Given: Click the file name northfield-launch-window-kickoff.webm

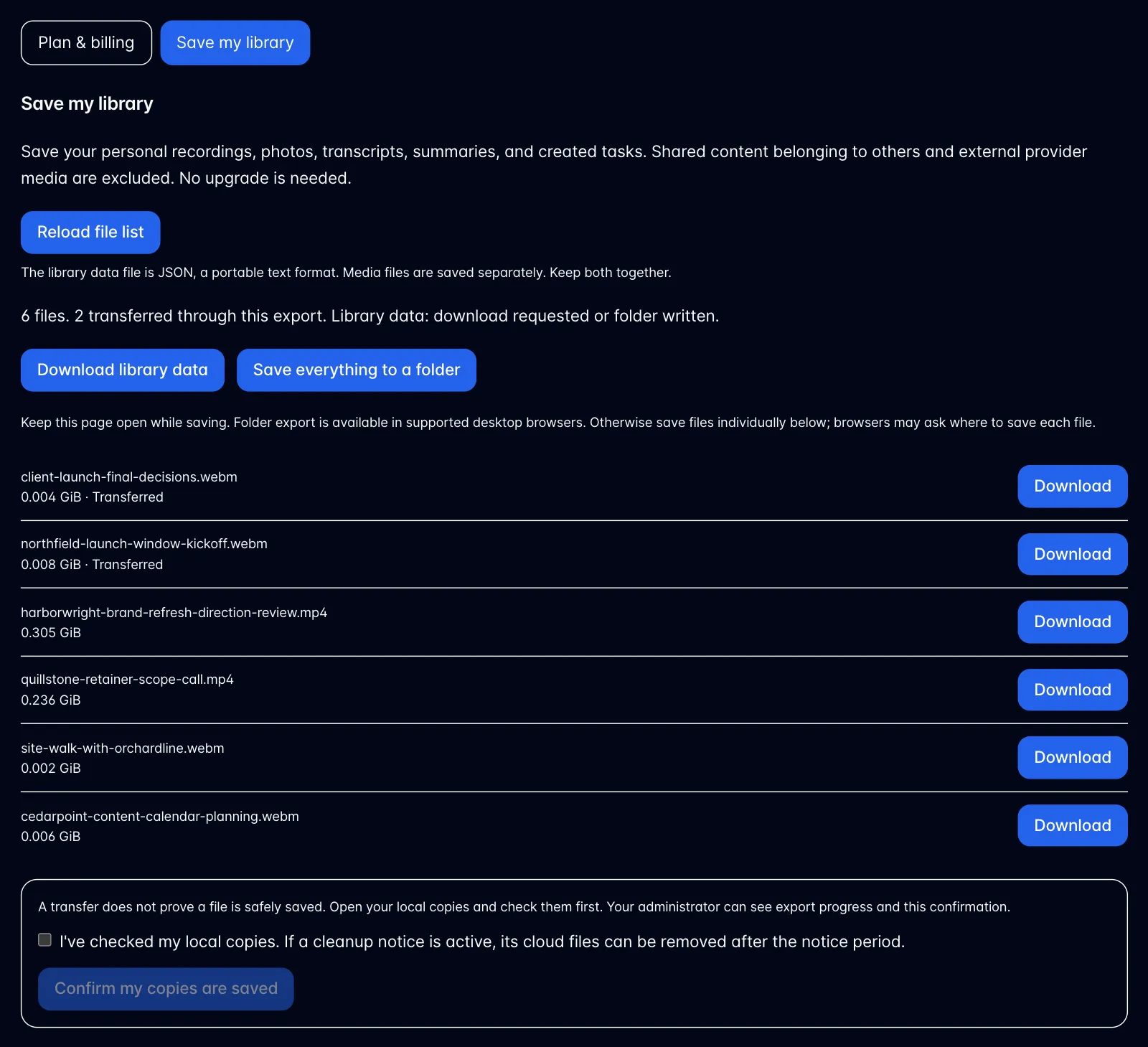Looking at the screenshot, I should coord(144,544).
